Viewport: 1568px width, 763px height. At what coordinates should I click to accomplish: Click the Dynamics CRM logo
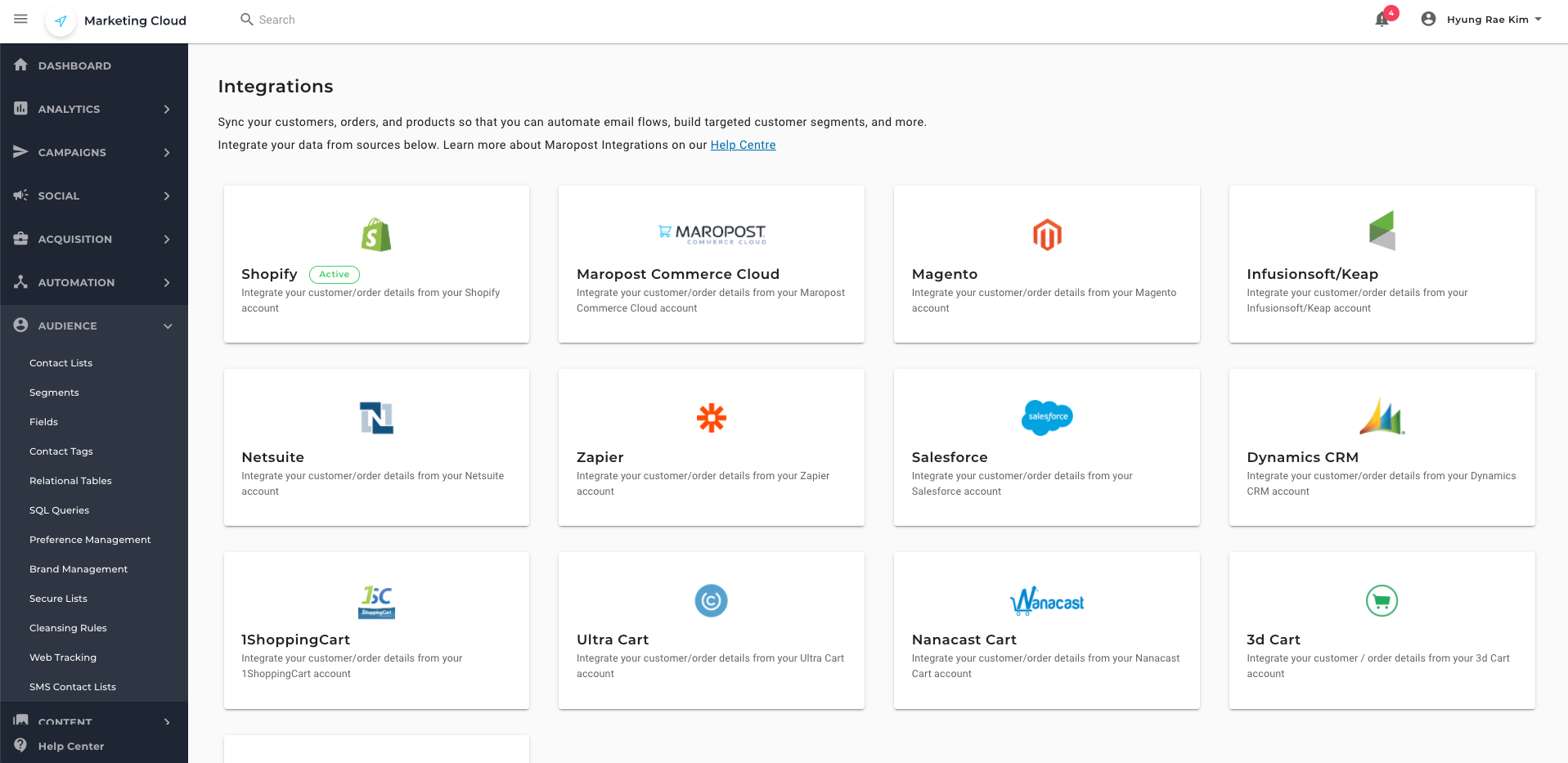tap(1382, 416)
